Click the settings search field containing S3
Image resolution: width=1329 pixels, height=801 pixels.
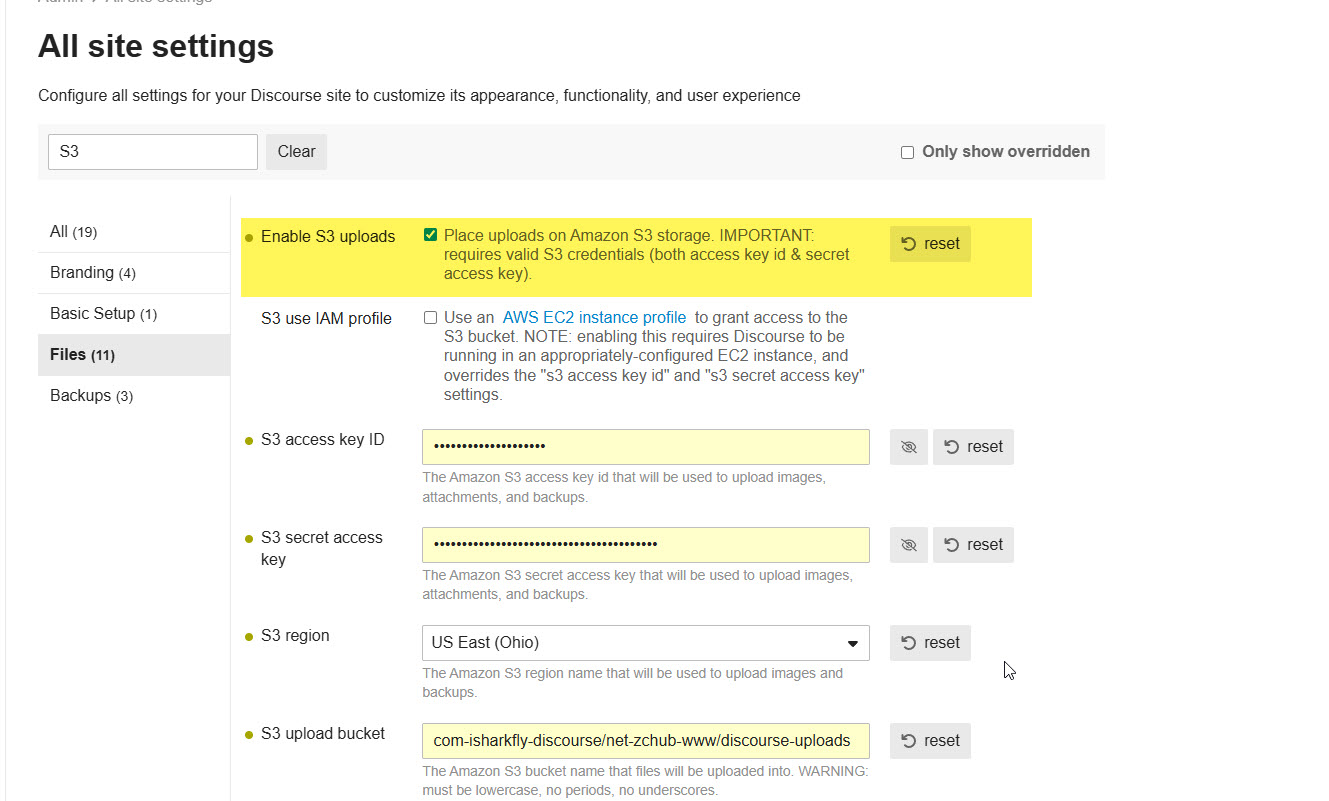[x=152, y=152]
